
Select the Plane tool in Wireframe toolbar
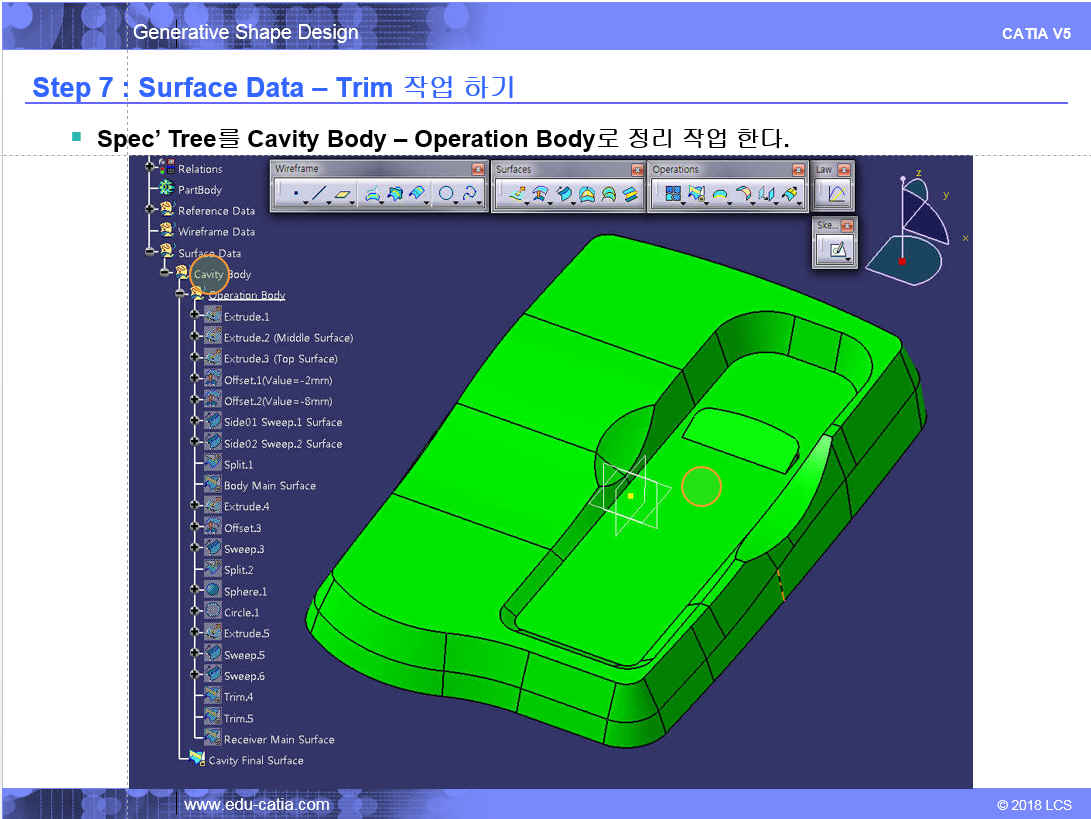tap(343, 195)
